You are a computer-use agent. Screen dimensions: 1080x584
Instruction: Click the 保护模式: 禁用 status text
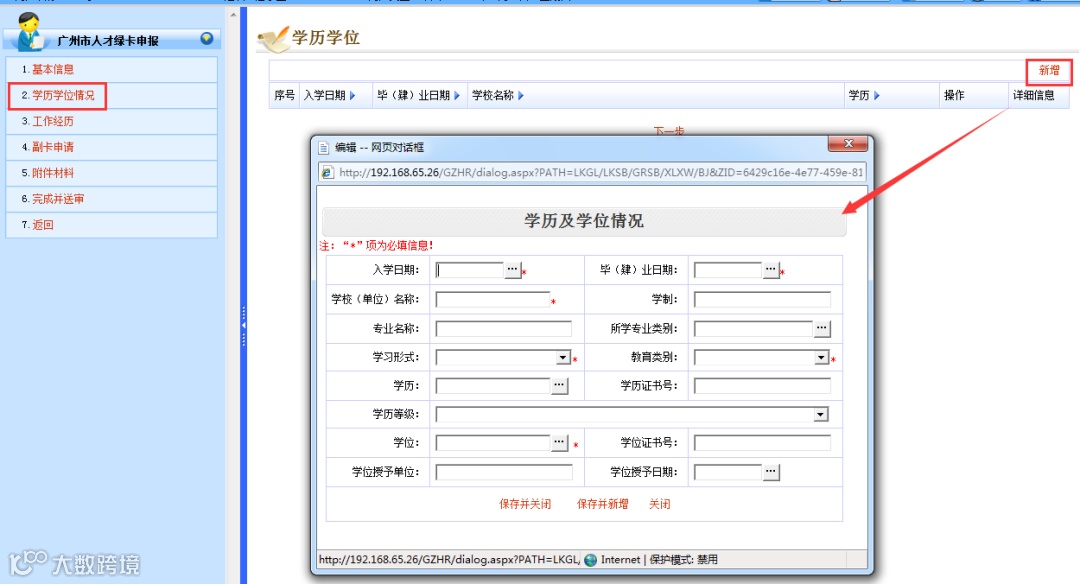pos(683,560)
